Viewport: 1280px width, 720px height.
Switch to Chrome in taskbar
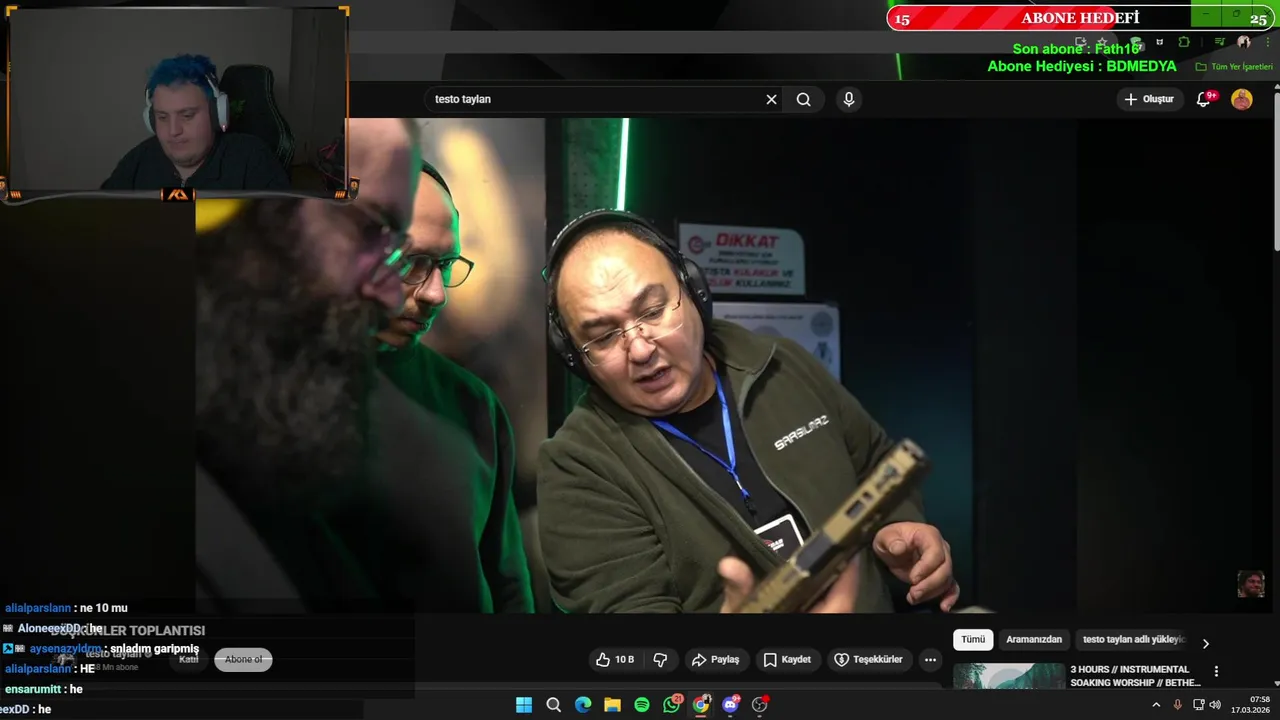point(701,705)
